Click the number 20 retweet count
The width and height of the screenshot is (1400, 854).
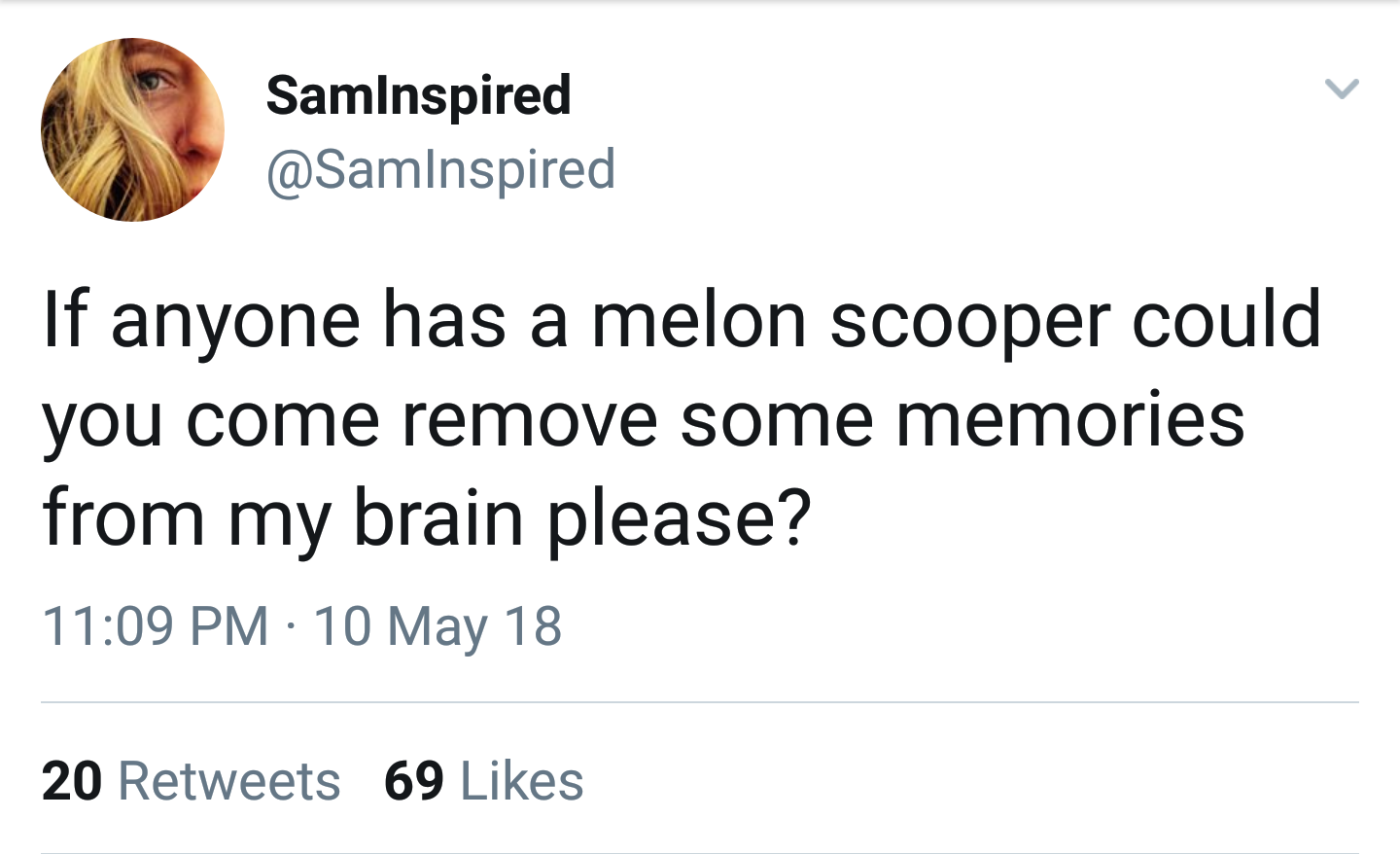point(72,781)
